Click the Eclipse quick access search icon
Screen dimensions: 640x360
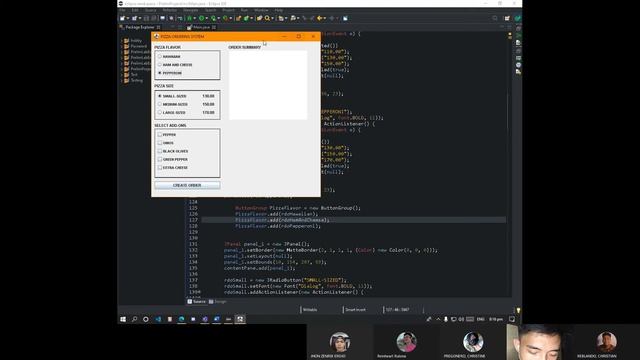tap(495, 18)
